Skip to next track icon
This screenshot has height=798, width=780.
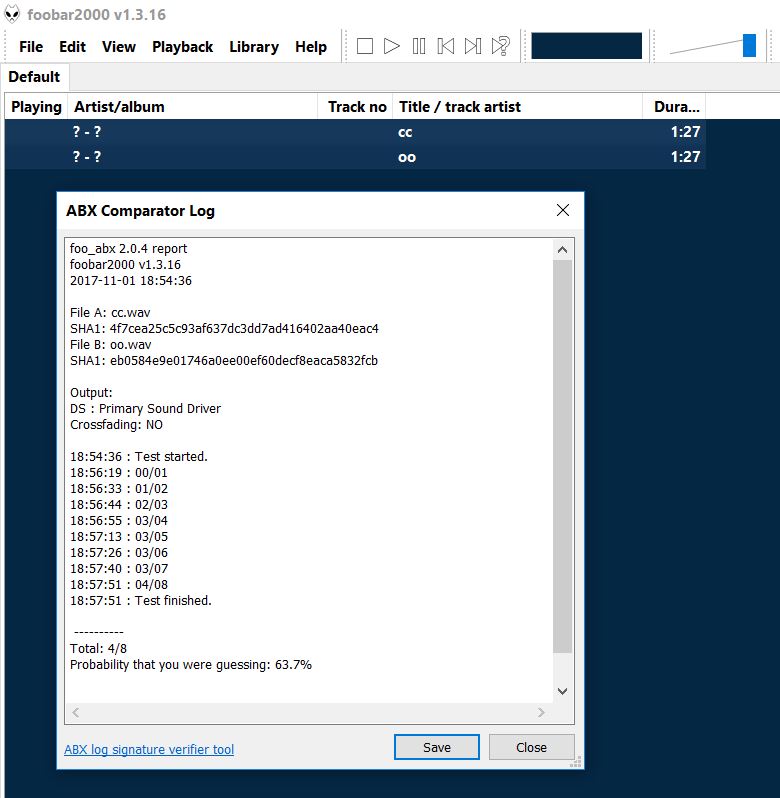click(x=473, y=46)
